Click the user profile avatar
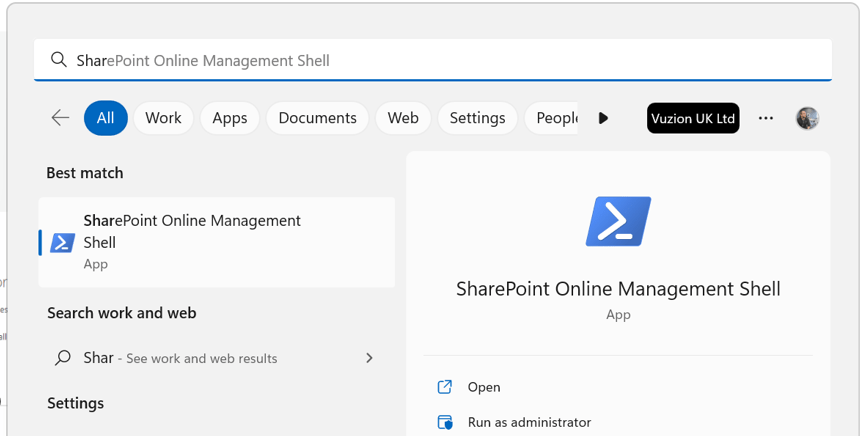Image resolution: width=862 pixels, height=436 pixels. tap(807, 118)
